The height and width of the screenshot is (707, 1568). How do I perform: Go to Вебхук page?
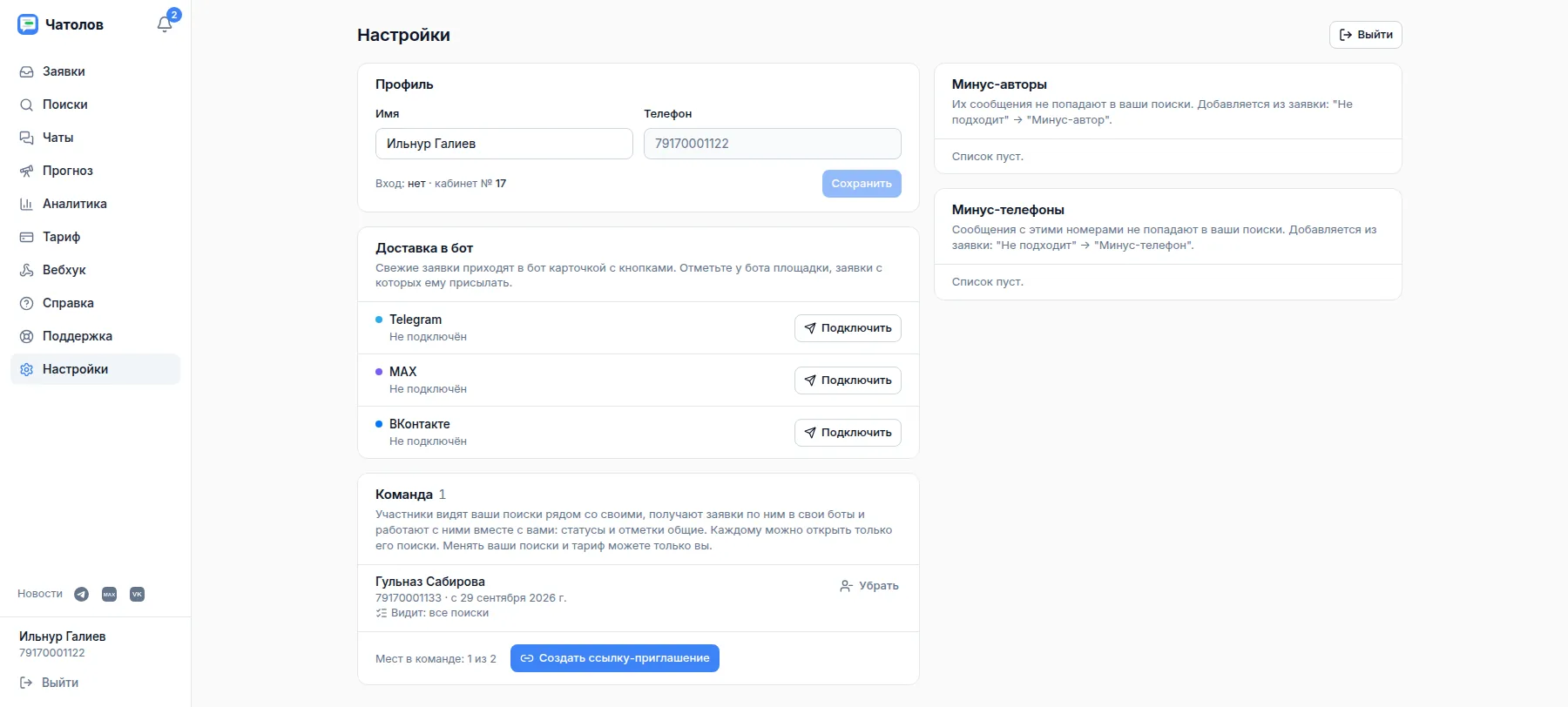pos(95,270)
